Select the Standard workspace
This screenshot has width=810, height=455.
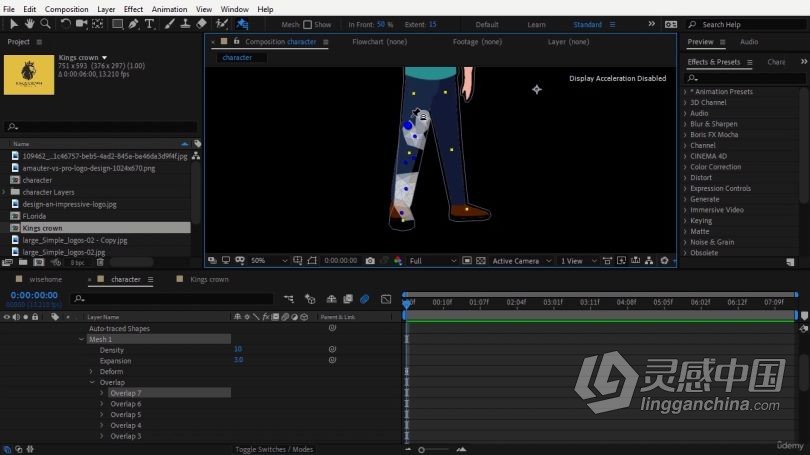coord(587,24)
